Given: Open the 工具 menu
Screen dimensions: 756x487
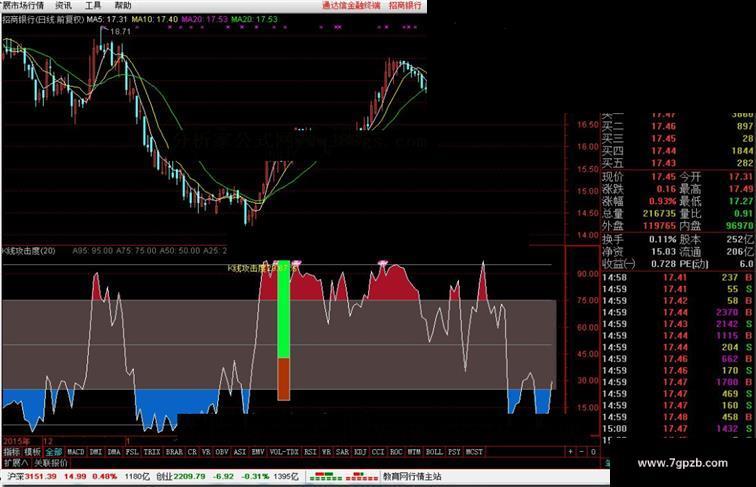Looking at the screenshot, I should click(93, 5).
